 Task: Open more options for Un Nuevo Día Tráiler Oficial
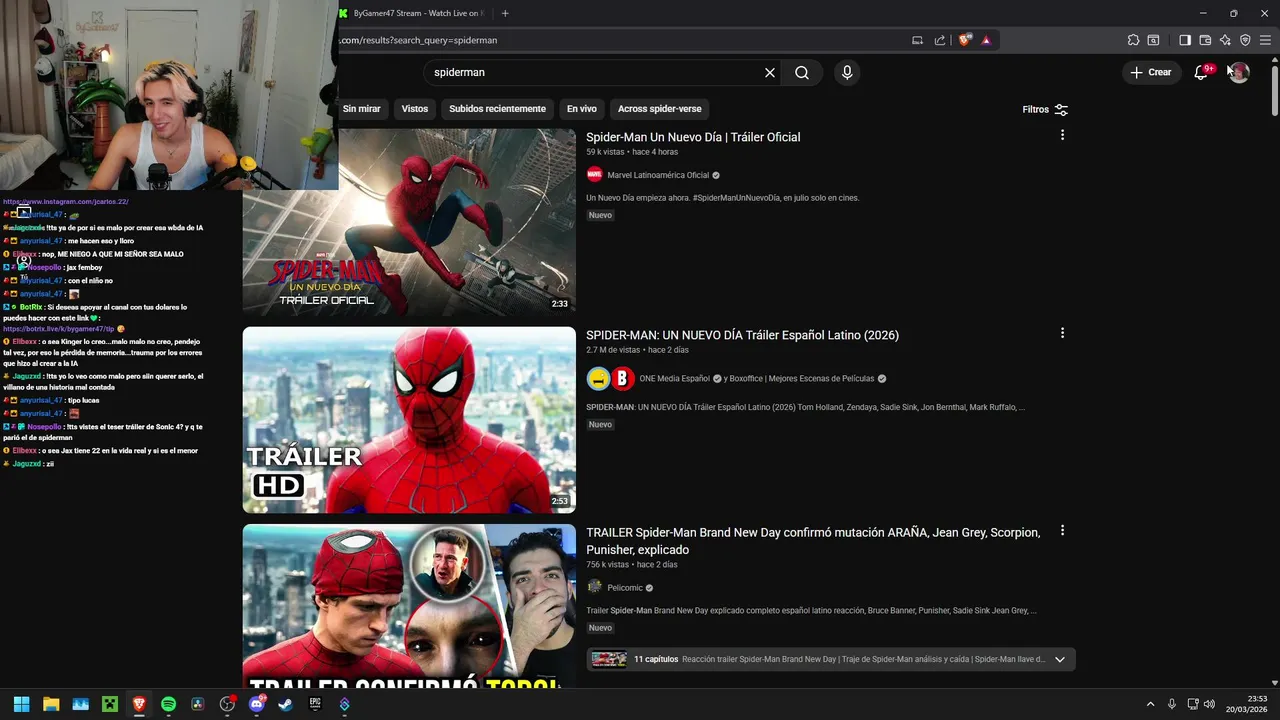(1062, 135)
